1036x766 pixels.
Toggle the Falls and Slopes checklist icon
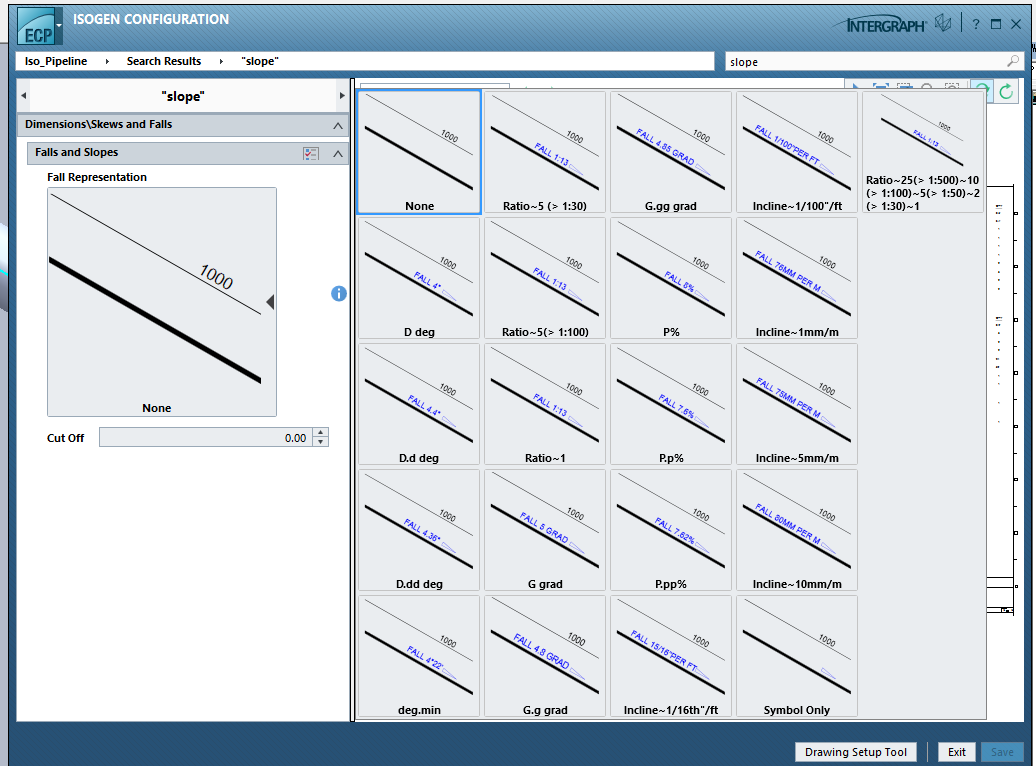(x=311, y=153)
